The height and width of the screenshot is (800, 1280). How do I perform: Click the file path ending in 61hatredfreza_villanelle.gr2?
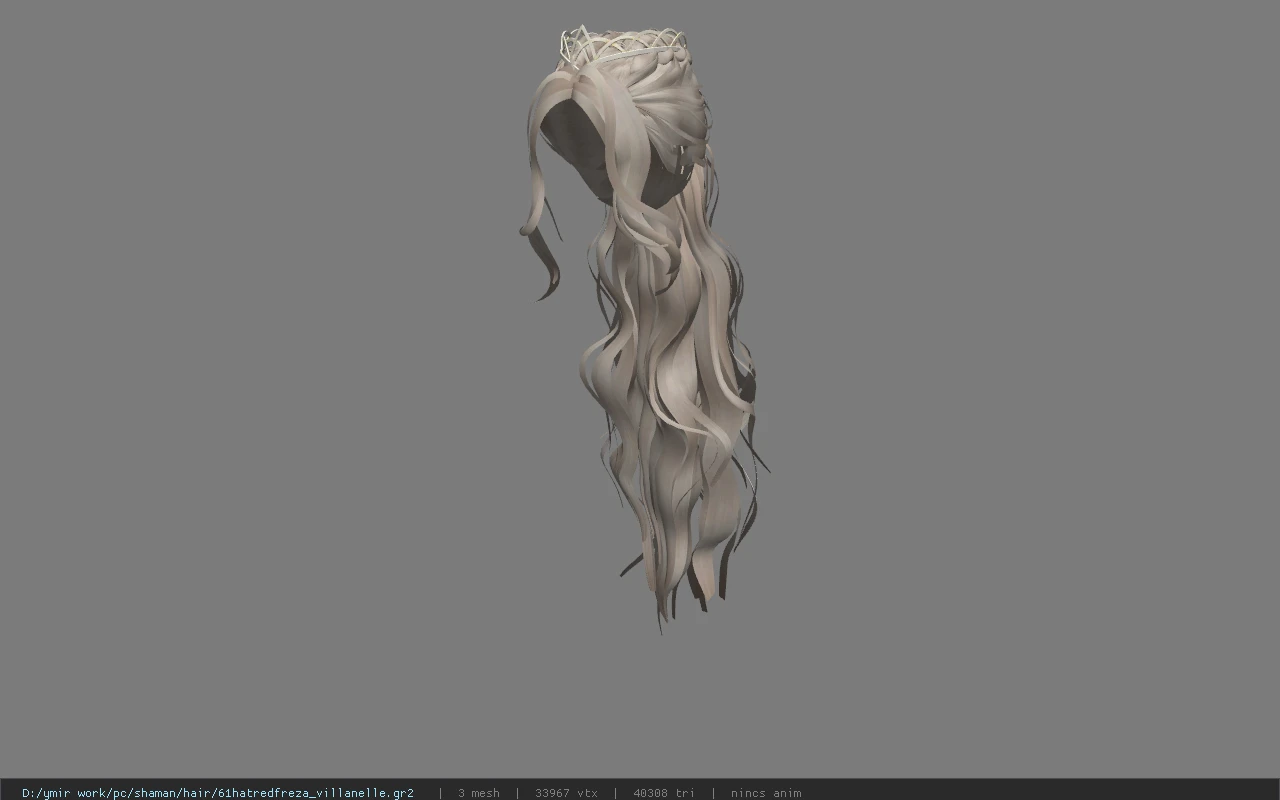click(218, 793)
